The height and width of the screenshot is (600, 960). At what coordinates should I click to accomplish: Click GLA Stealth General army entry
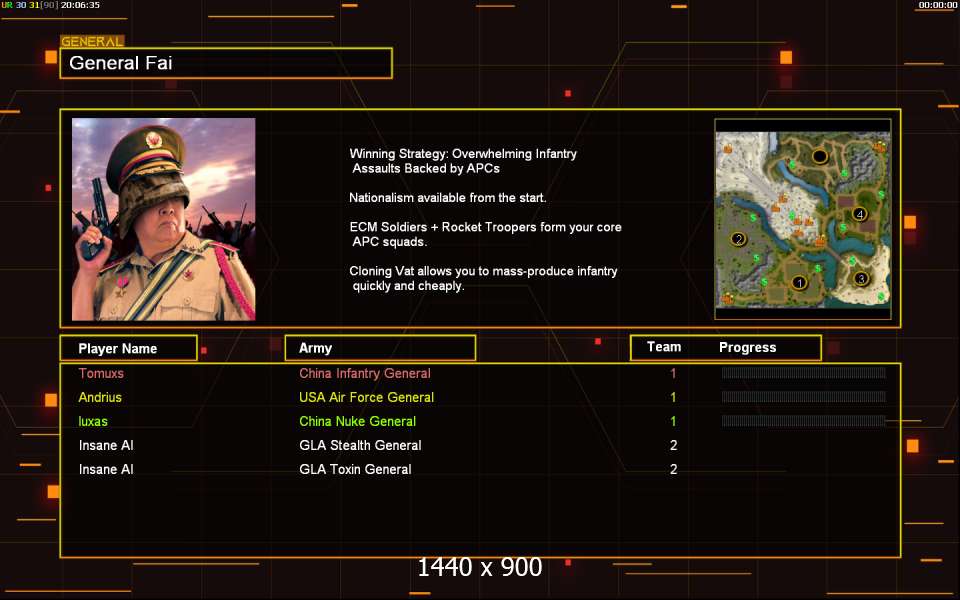(x=360, y=445)
